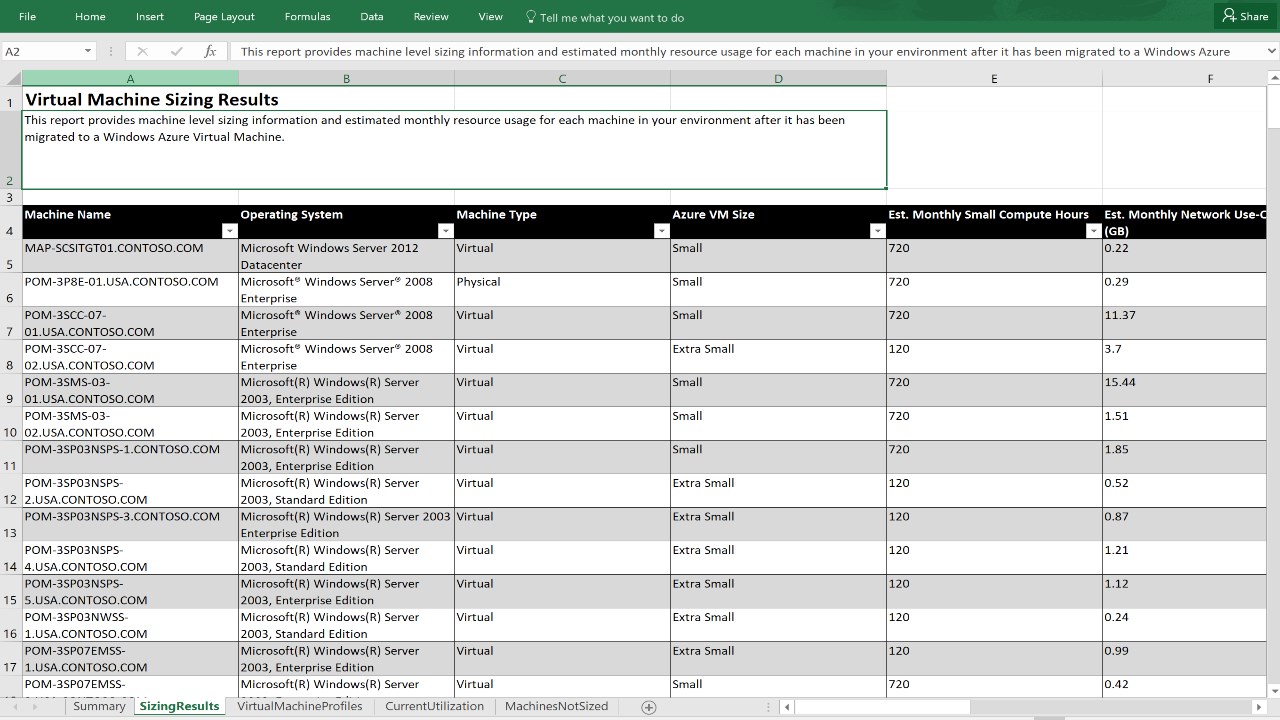The image size is (1280, 720).
Task: Select row 13 header
Action: tap(10, 524)
